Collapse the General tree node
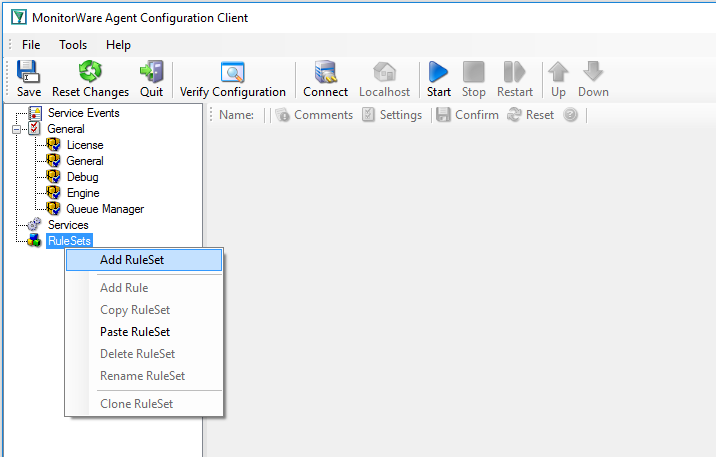 (x=16, y=129)
